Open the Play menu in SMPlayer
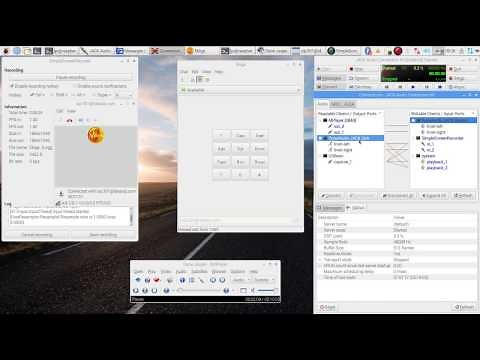480x360 pixels. click(151, 272)
